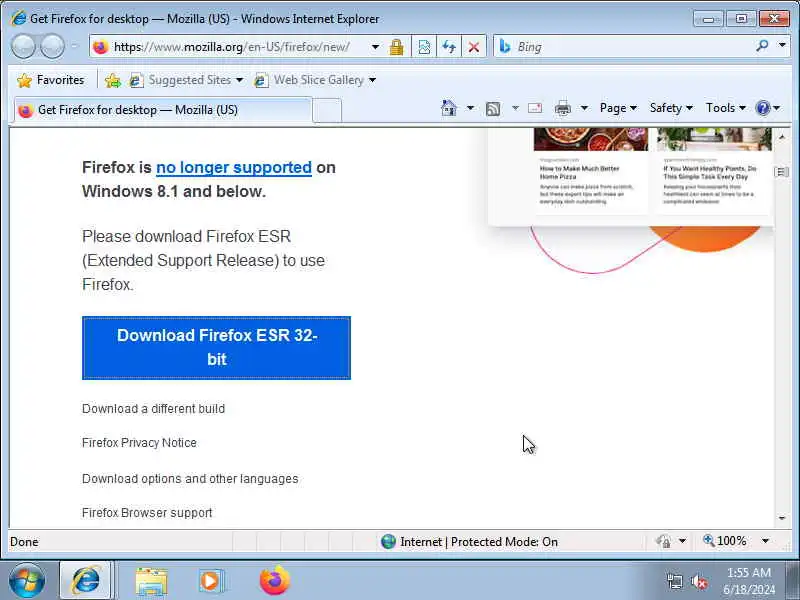Open the zoom level dropdown arrow

click(x=765, y=541)
